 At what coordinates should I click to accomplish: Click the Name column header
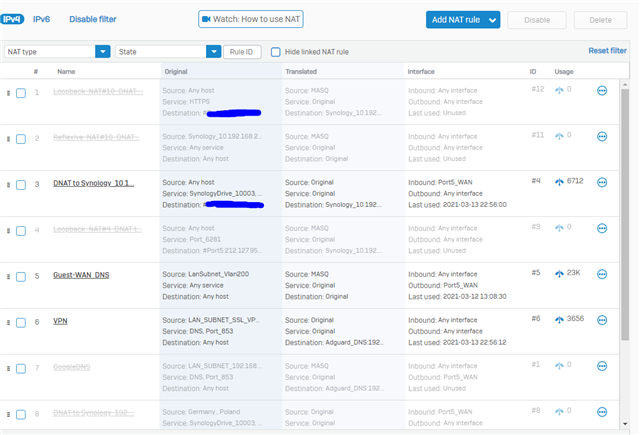click(66, 71)
